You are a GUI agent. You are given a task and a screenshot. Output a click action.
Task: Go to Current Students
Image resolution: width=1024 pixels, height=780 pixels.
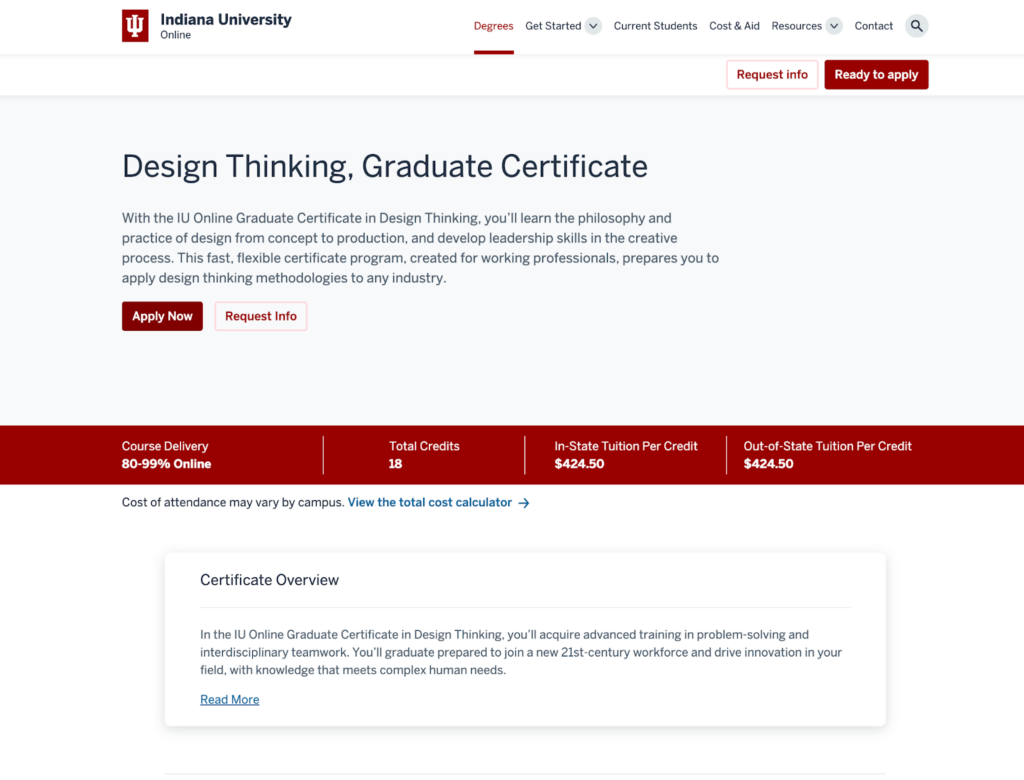655,26
